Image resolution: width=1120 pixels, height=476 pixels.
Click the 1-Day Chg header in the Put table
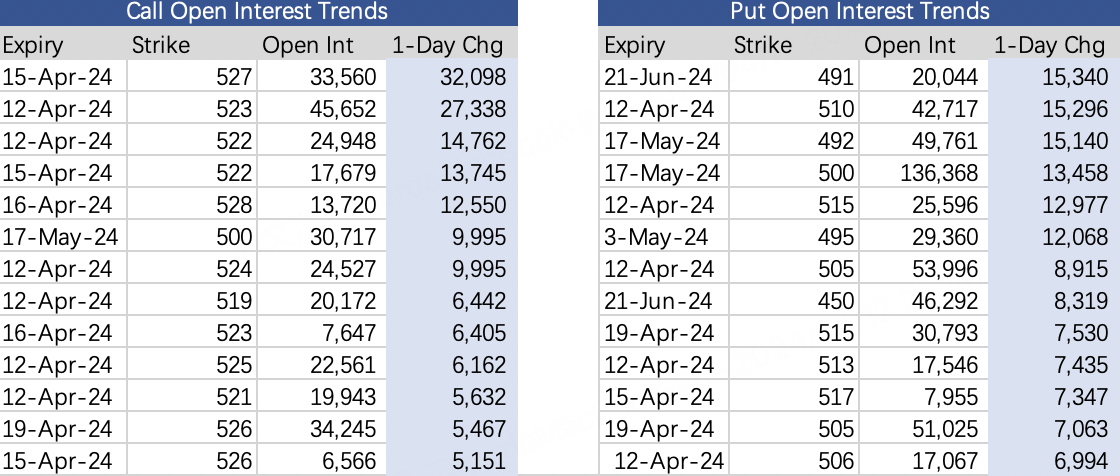(1049, 45)
